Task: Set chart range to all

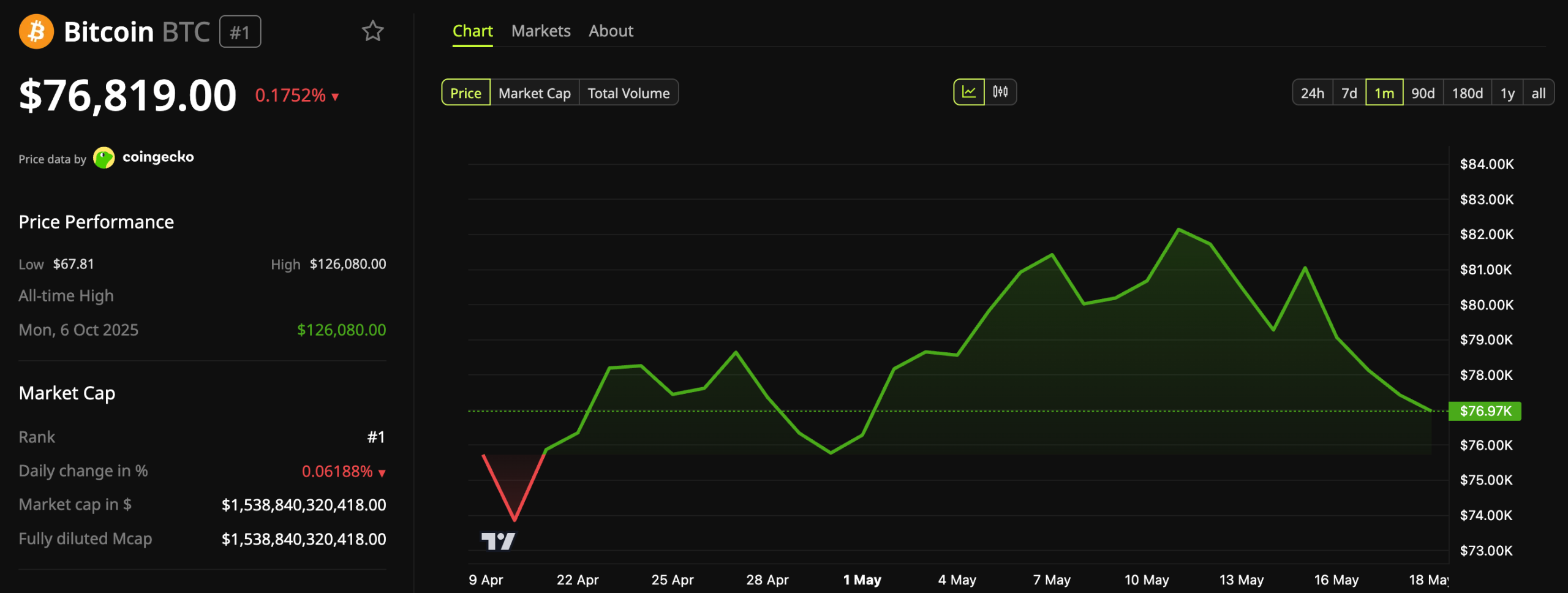Action: point(1539,93)
